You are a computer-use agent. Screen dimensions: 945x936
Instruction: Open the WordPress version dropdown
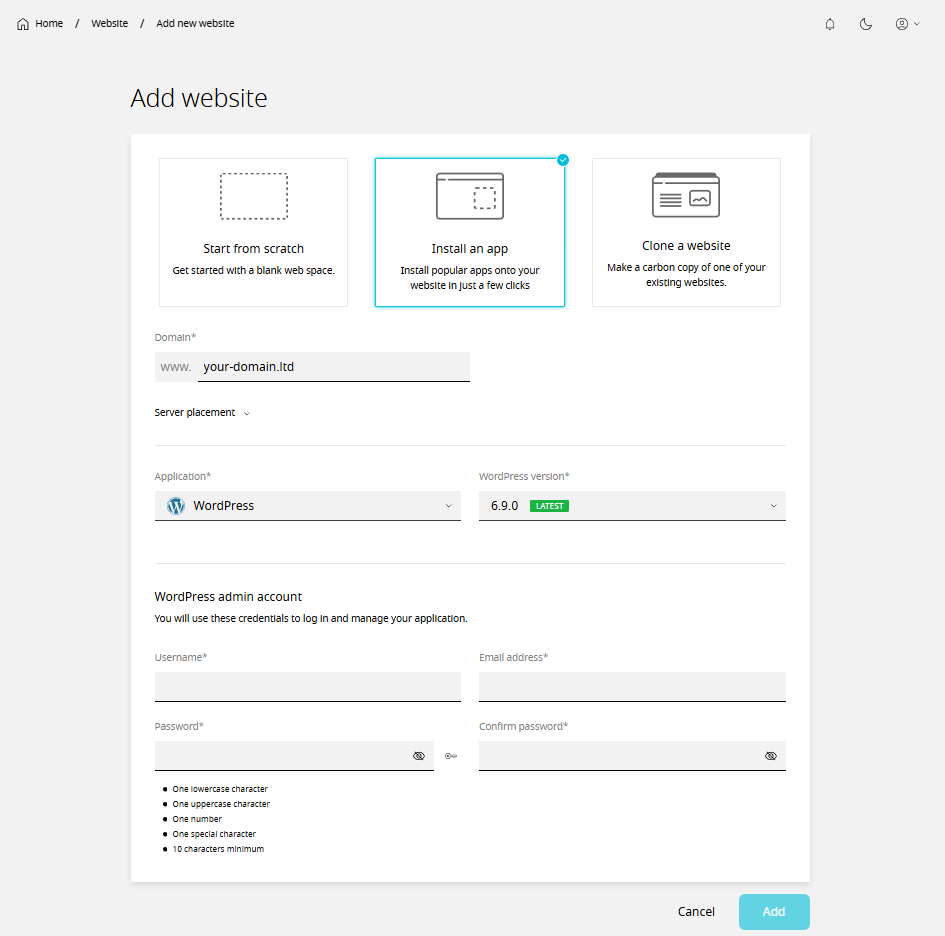tap(632, 506)
